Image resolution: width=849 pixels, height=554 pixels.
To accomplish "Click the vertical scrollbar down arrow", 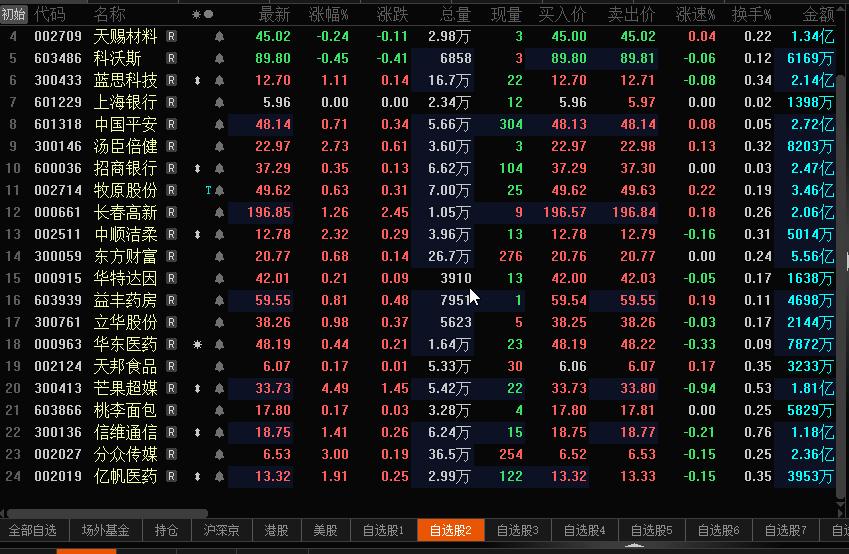I will (x=840, y=504).
